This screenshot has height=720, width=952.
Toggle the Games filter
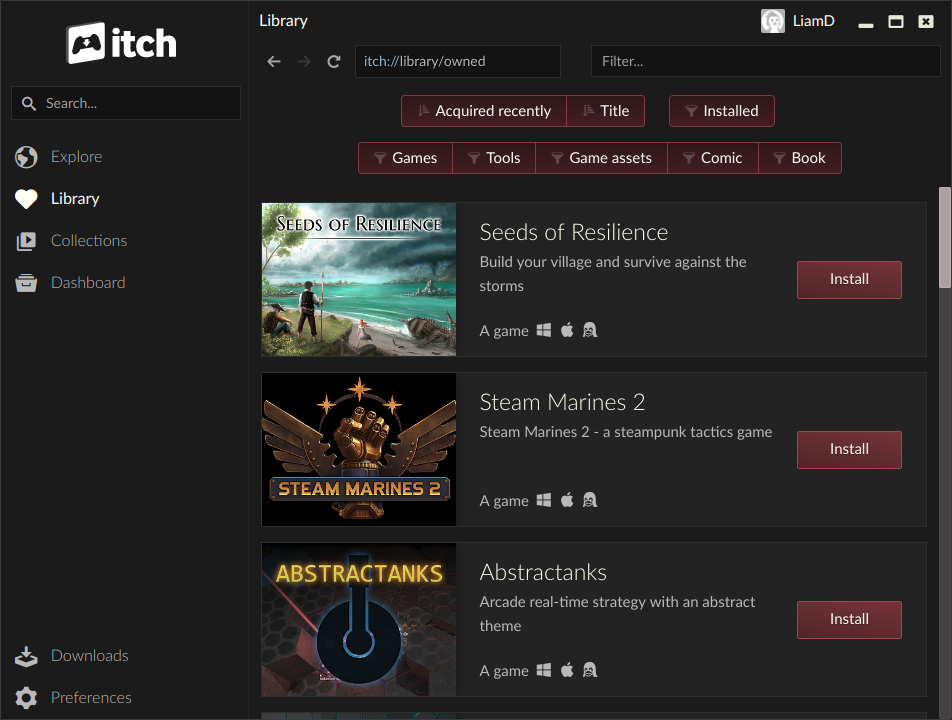(406, 158)
